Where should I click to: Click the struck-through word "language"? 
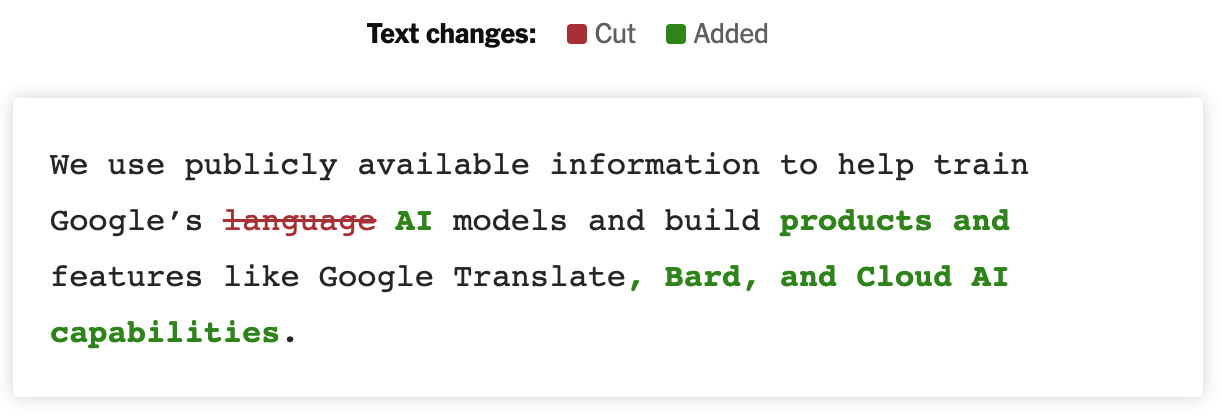(300, 220)
